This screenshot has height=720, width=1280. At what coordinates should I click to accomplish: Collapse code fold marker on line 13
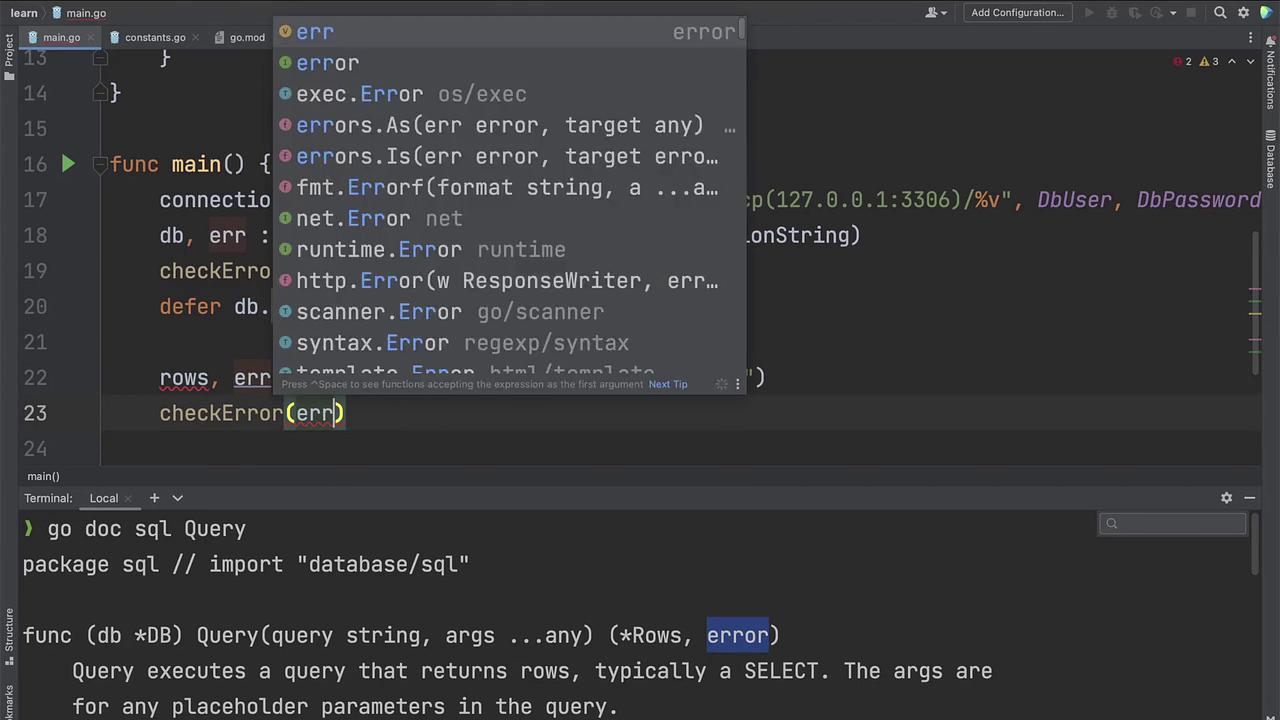click(x=100, y=58)
